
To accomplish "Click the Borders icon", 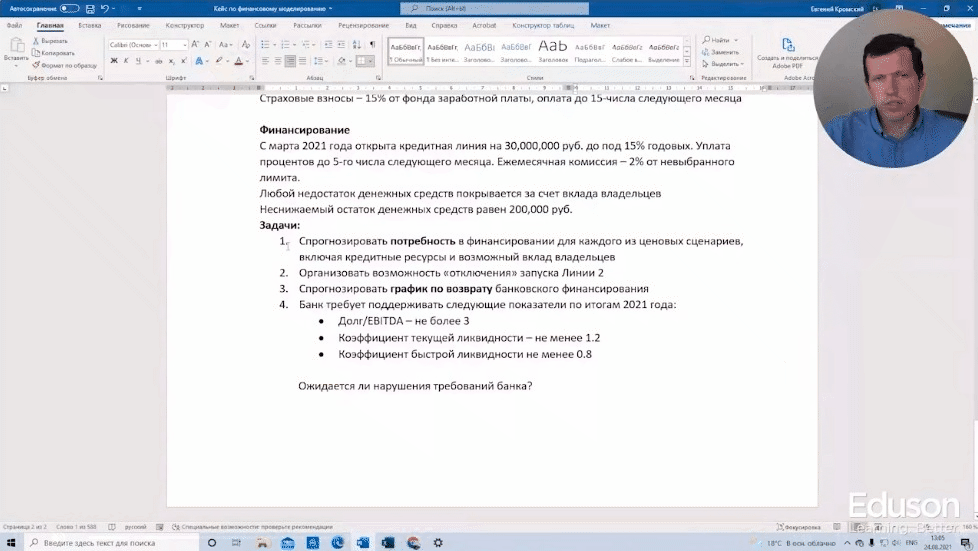I will 361,61.
